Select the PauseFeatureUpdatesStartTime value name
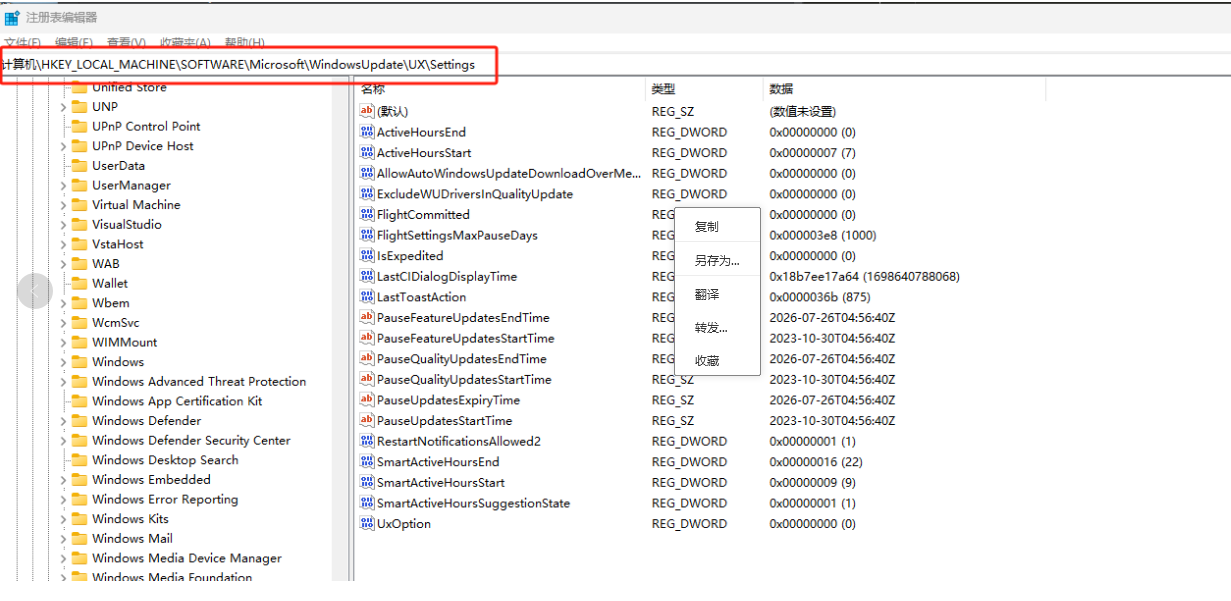The width and height of the screenshot is (1231, 601). pyautogui.click(x=465, y=338)
